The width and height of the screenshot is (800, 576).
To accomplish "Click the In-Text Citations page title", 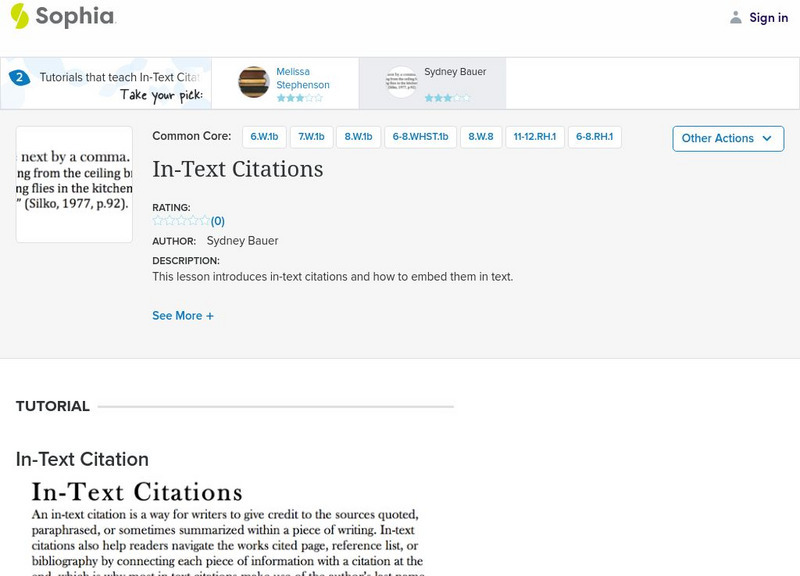I will (238, 169).
